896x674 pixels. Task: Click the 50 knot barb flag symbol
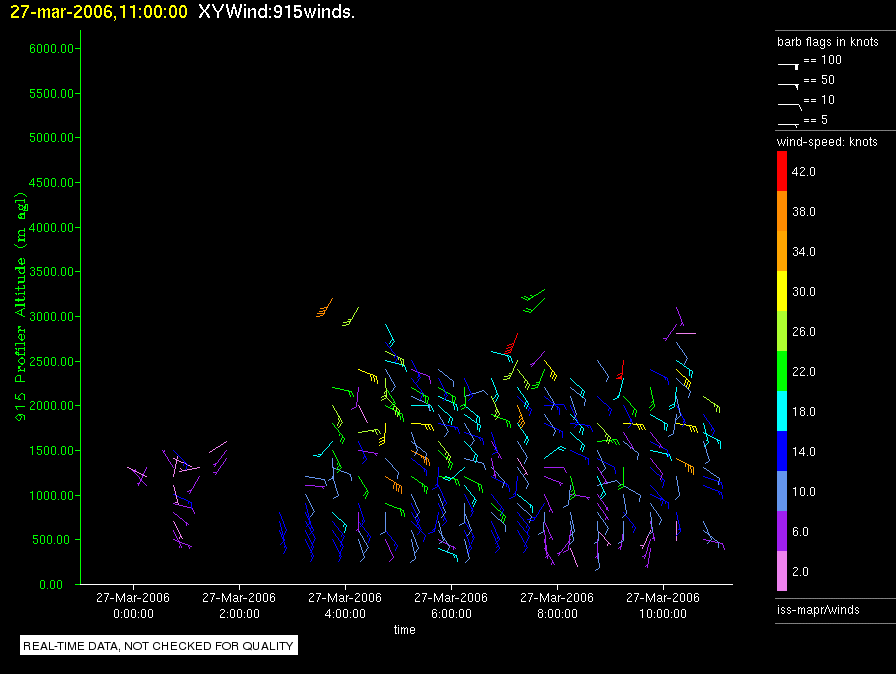[788, 86]
